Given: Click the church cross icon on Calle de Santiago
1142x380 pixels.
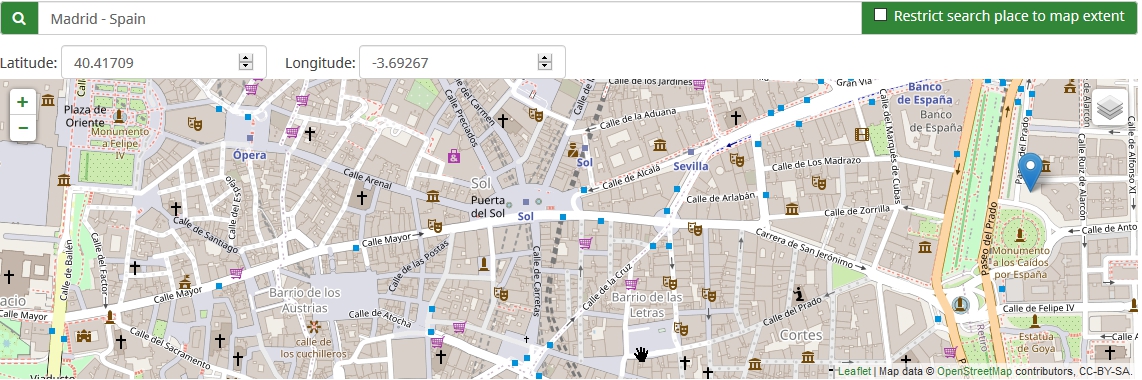Looking at the screenshot, I should tap(175, 209).
